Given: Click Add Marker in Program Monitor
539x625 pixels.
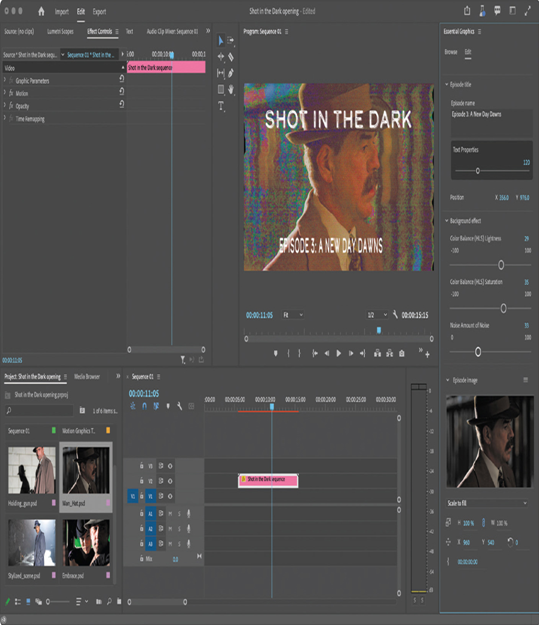Looking at the screenshot, I should click(275, 354).
